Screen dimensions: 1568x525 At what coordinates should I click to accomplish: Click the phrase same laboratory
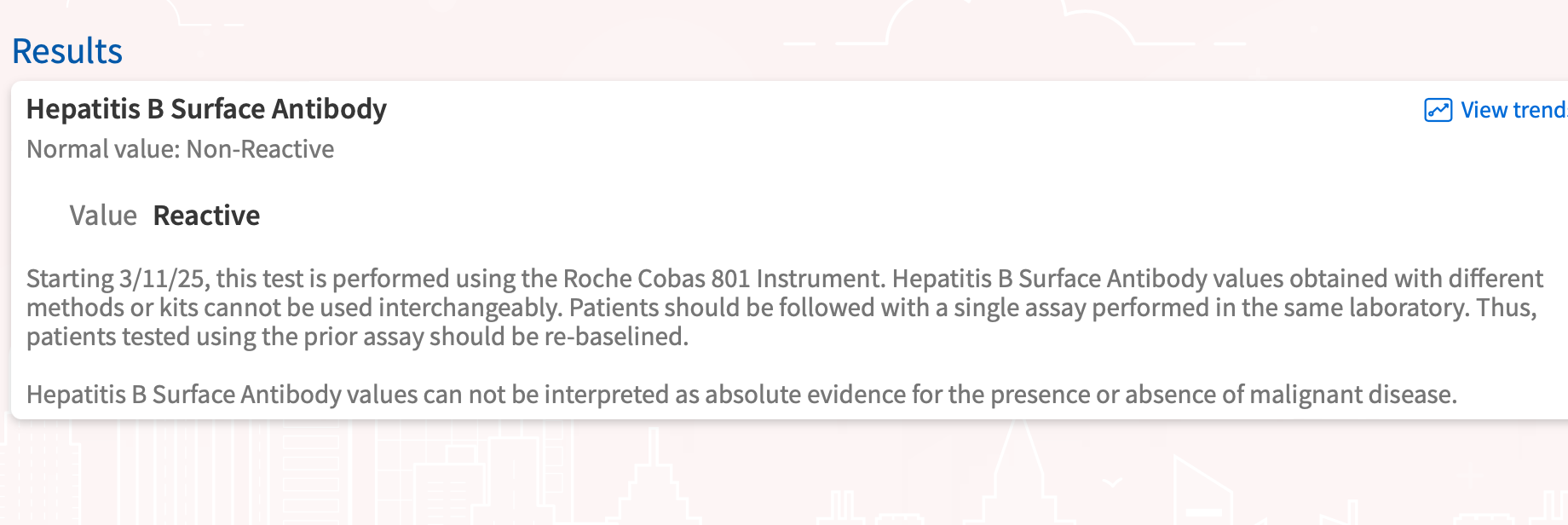[1357, 308]
